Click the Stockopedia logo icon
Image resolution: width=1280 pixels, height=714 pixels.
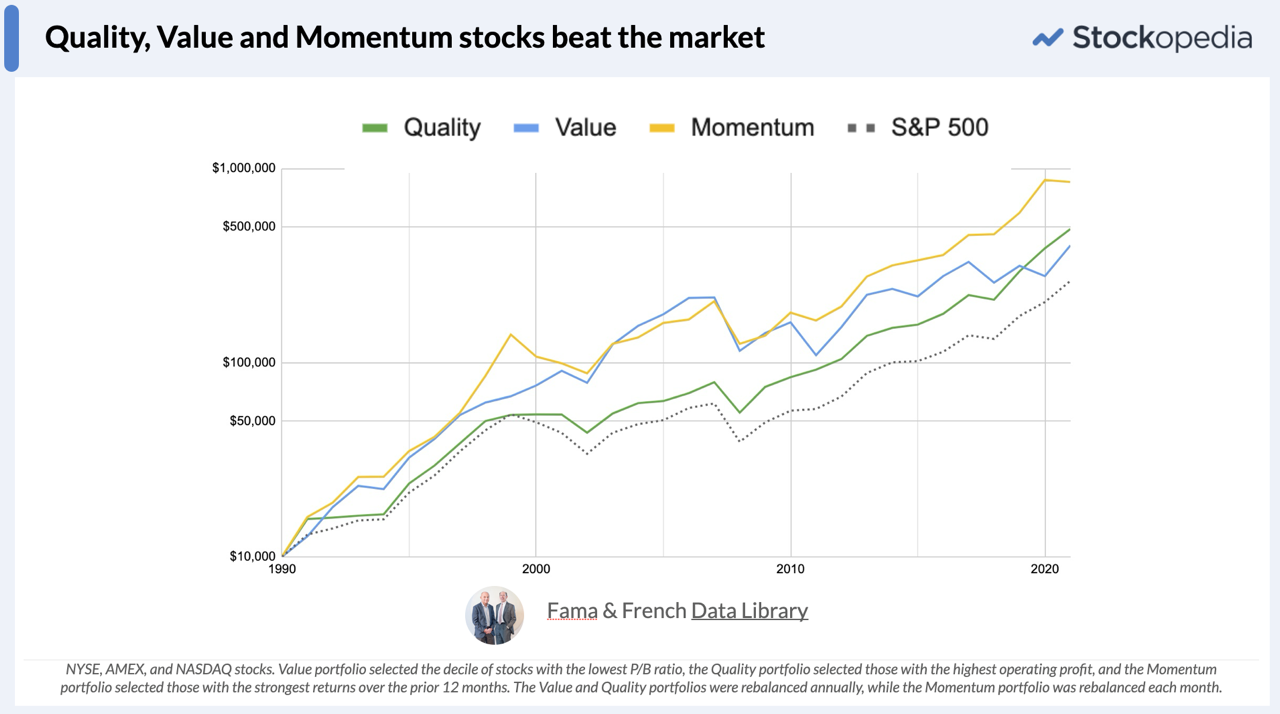tap(1048, 38)
